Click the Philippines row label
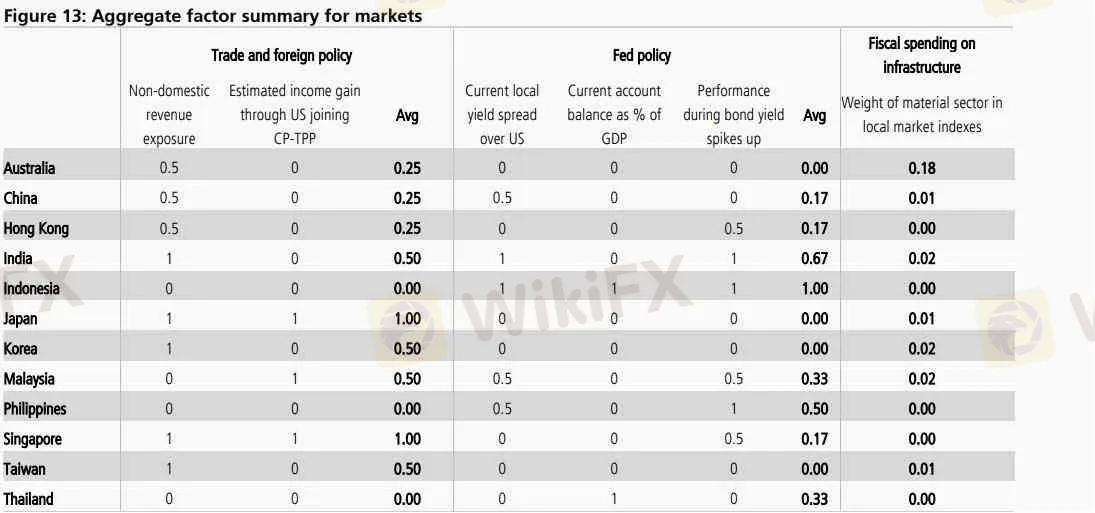 point(35,409)
